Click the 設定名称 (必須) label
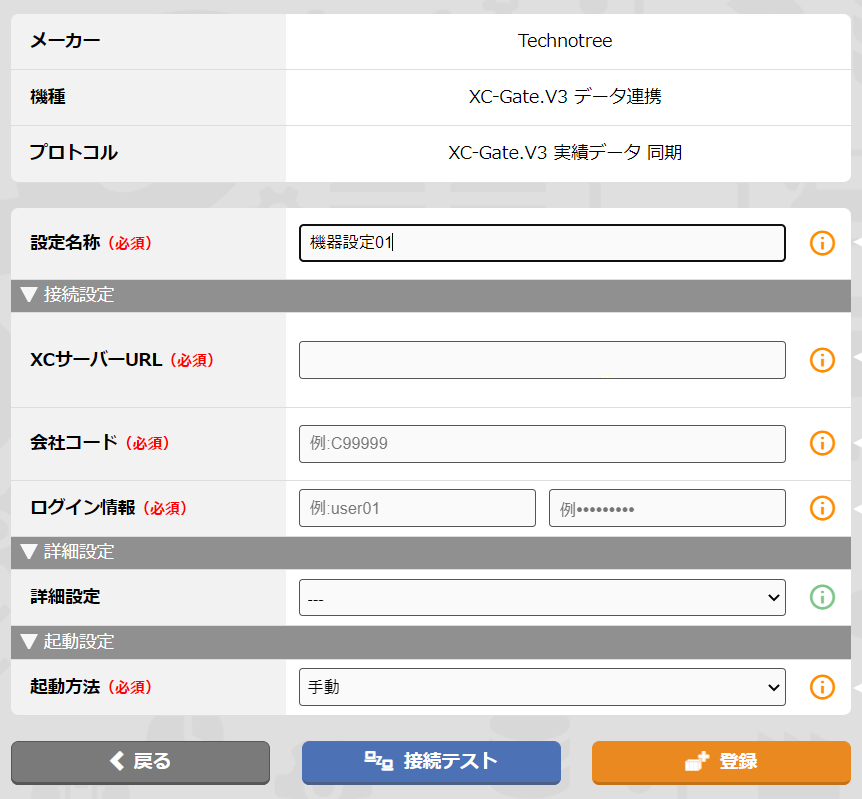862x799 pixels. [91, 243]
